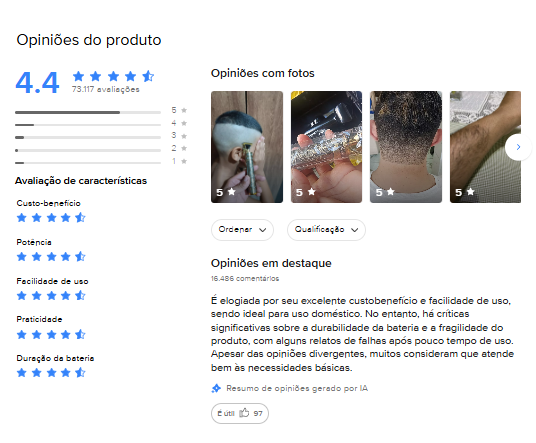Click the Duração da bateria rating stars
This screenshot has width=536, height=443.
(51, 372)
